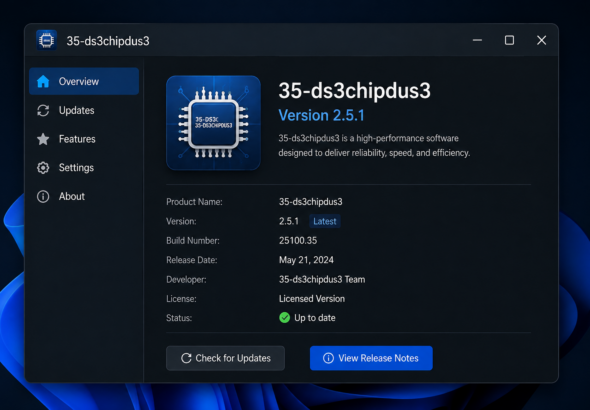The height and width of the screenshot is (410, 590).
Task: Click the Build Number: label
Action: click(193, 240)
